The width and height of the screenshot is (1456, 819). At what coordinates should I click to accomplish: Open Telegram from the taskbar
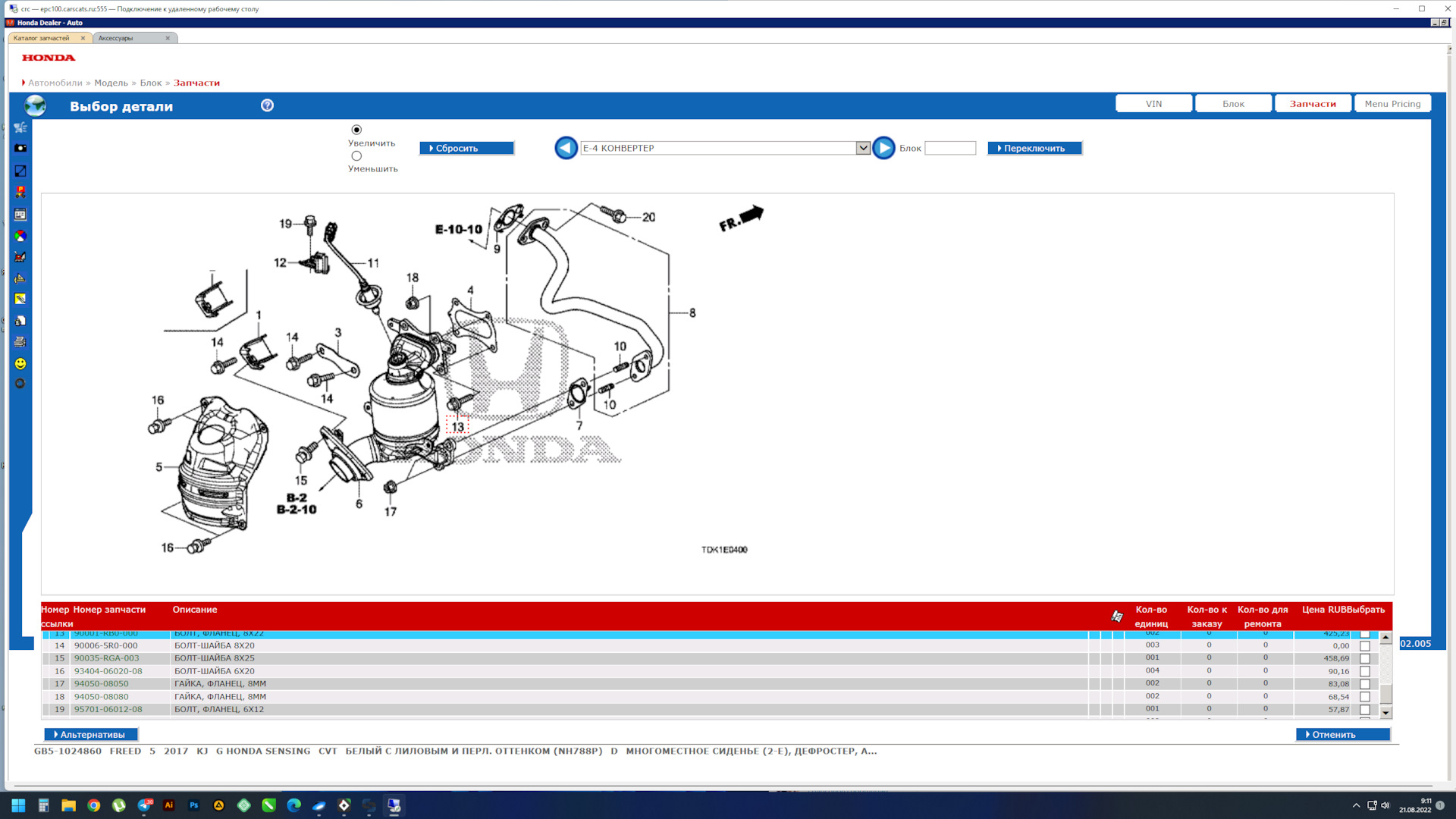[x=144, y=805]
